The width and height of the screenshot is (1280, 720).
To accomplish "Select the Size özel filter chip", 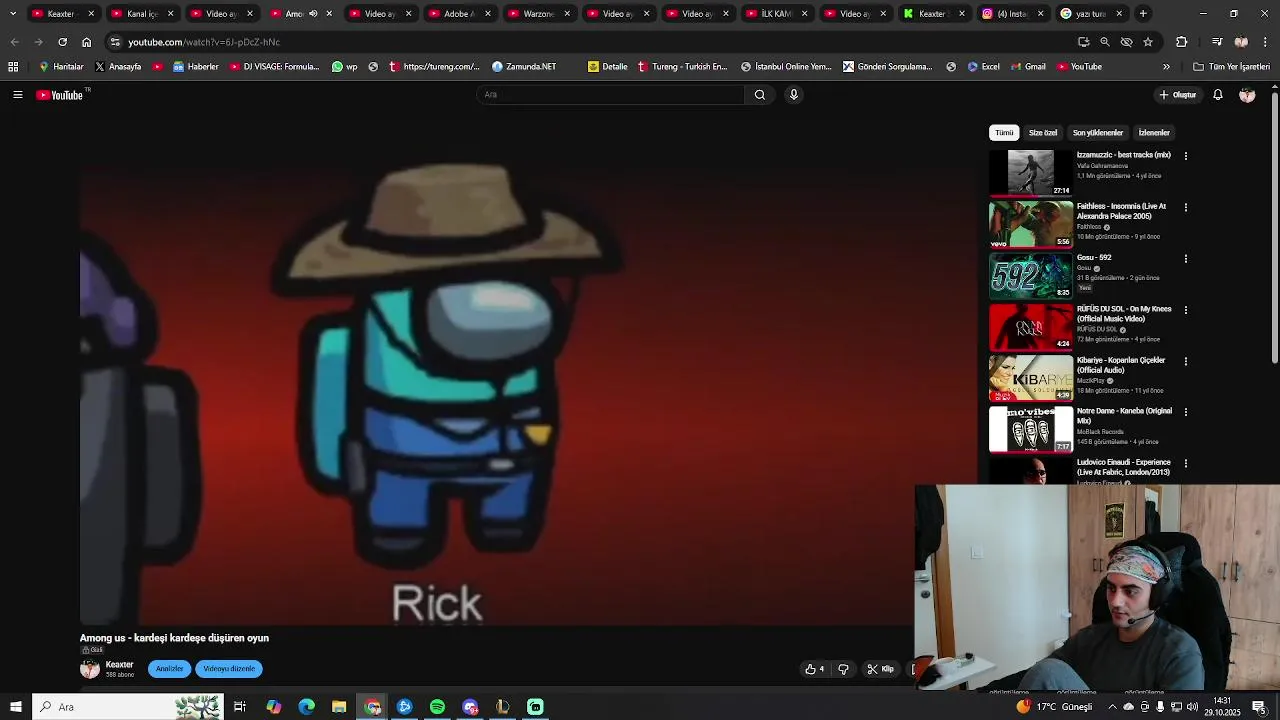I will pos(1043,133).
